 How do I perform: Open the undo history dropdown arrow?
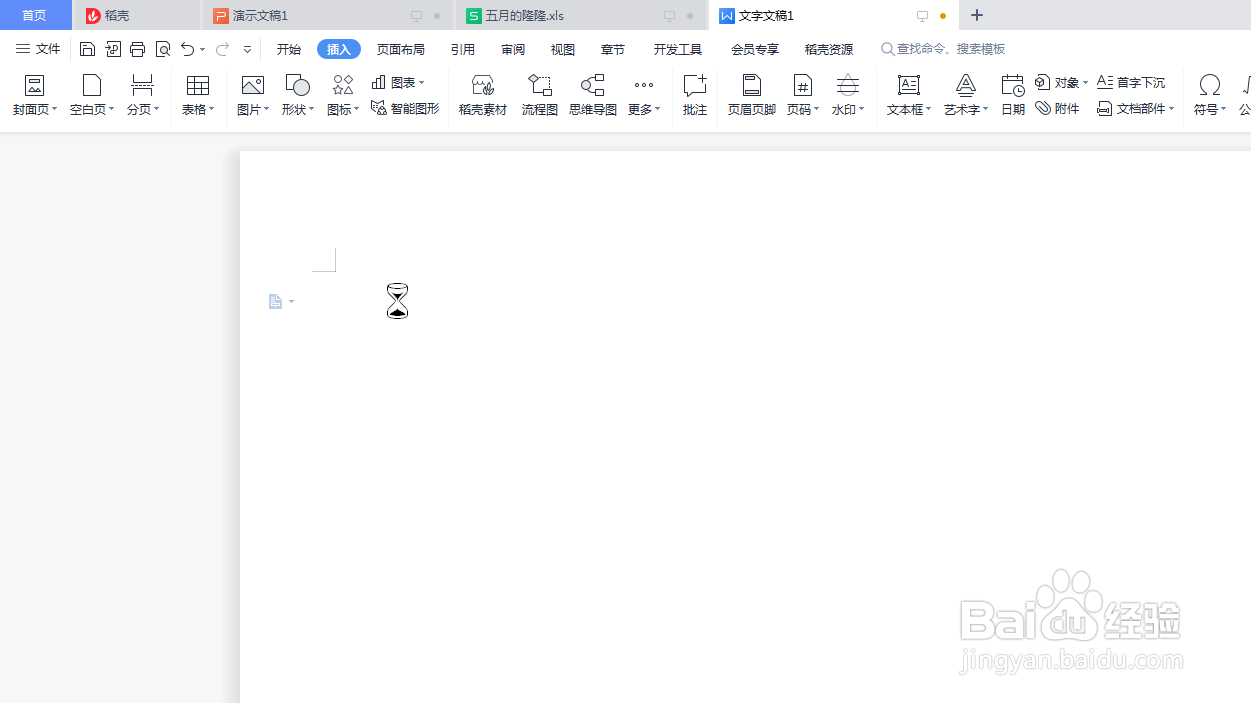(202, 49)
